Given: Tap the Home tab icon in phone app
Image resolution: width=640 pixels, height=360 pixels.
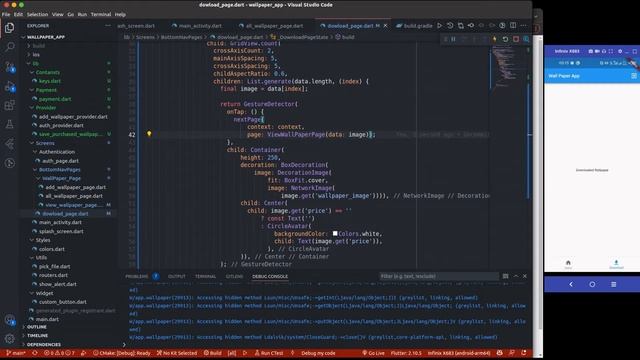Looking at the screenshot, I should 568,263.
